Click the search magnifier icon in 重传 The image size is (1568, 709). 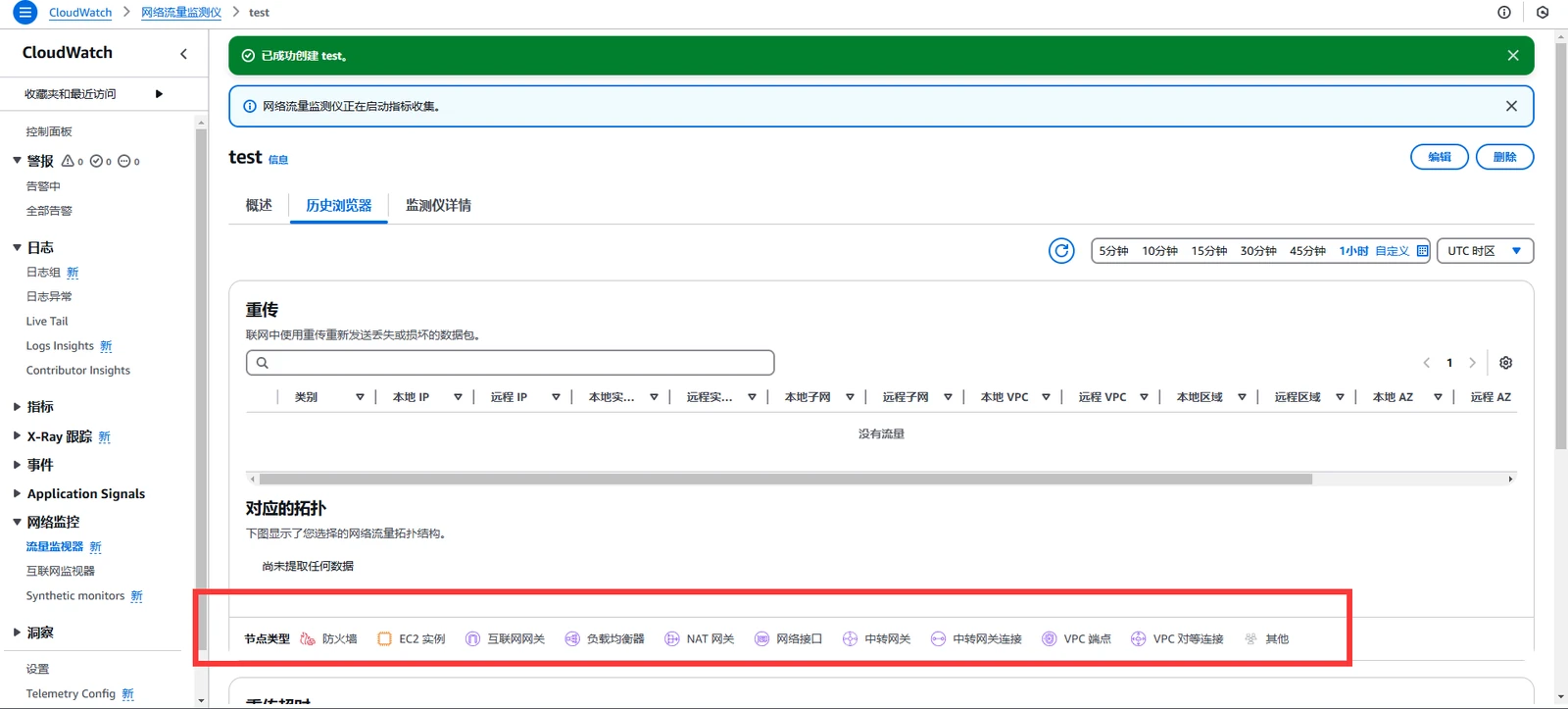point(263,363)
